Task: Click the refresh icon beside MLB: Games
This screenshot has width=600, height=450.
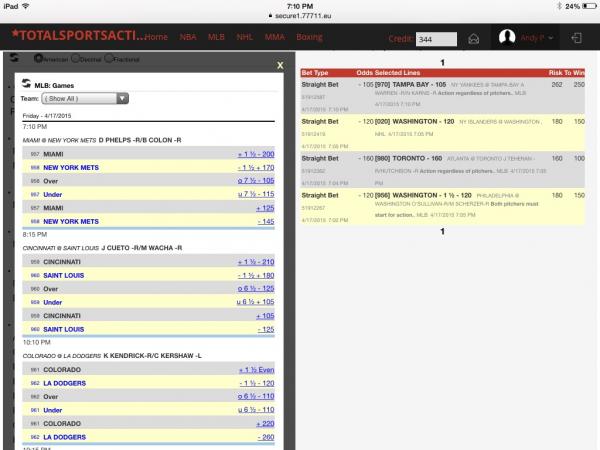Action: [x=25, y=85]
